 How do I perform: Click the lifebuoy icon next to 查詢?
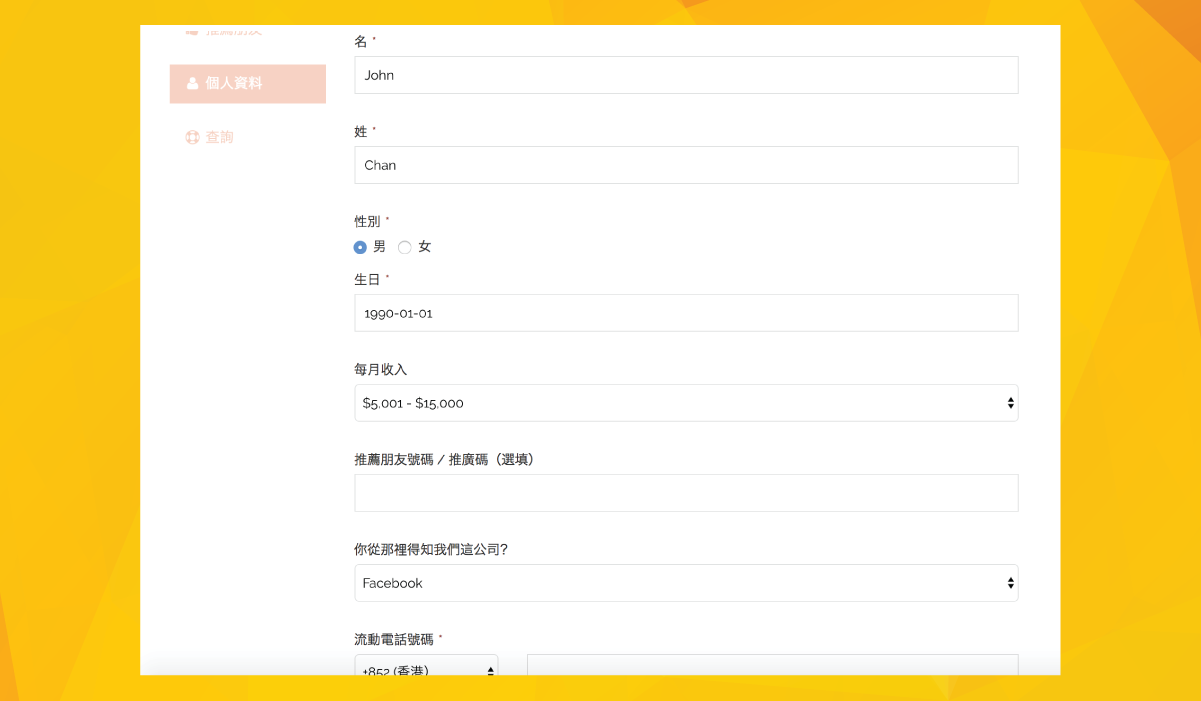point(192,137)
